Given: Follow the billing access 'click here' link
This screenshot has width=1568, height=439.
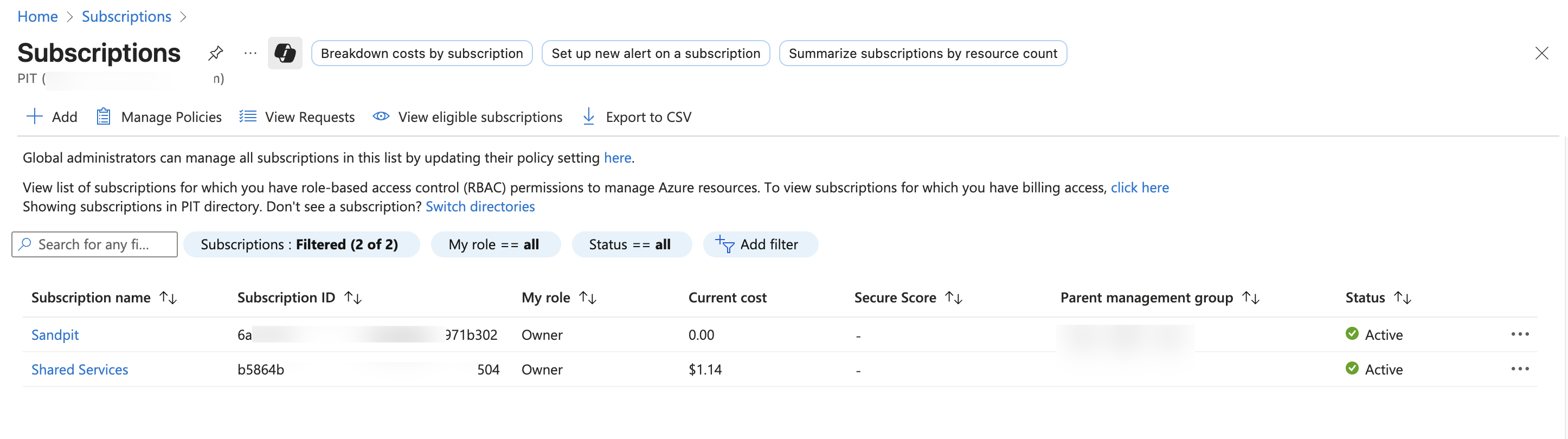Looking at the screenshot, I should coord(1140,188).
